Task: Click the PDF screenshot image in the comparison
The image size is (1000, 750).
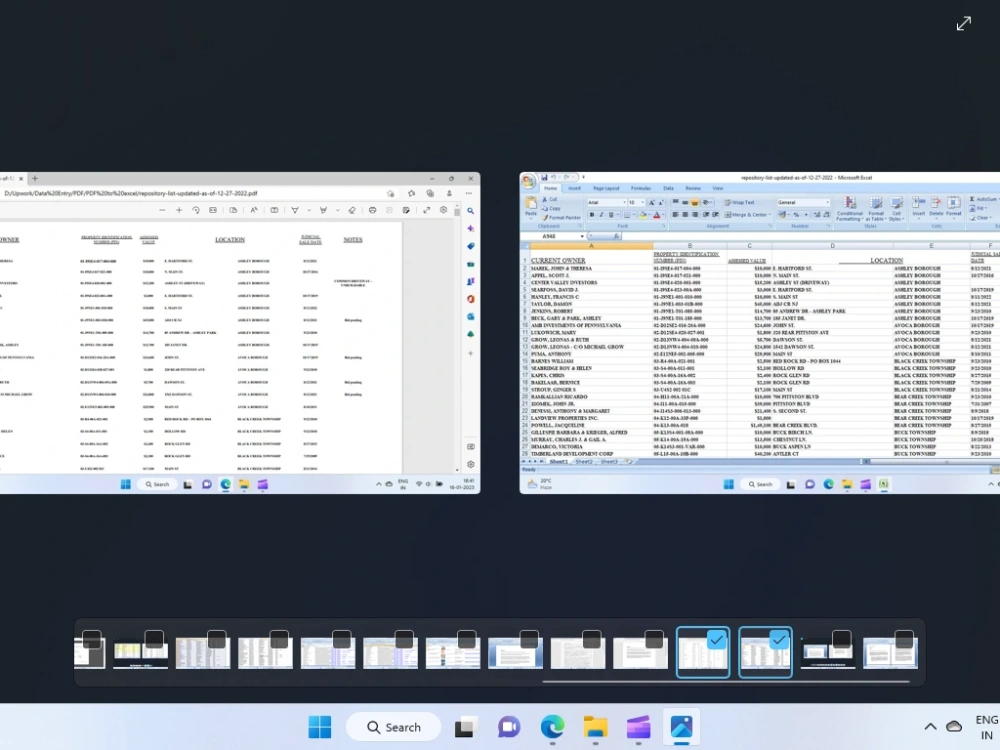Action: click(x=240, y=333)
